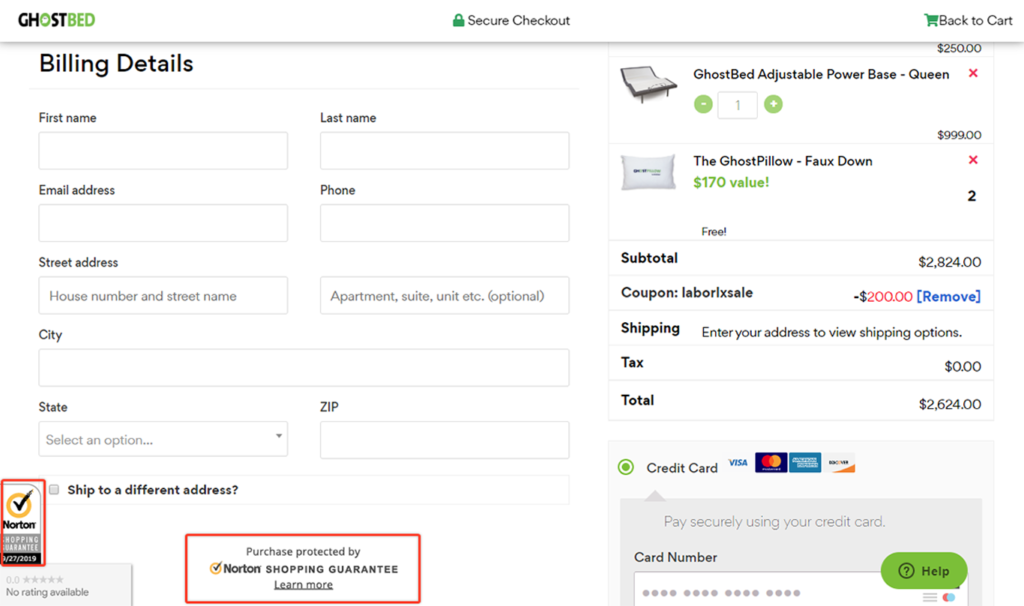Open the State selection dropdown
The width and height of the screenshot is (1024, 606).
click(x=162, y=440)
